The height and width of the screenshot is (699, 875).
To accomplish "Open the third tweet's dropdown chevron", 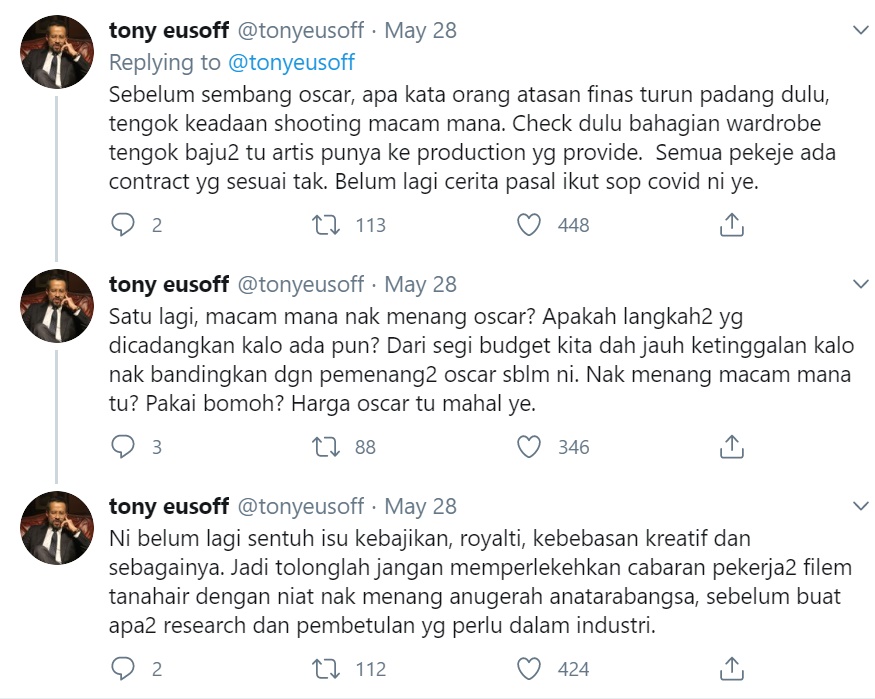I will coord(861,506).
